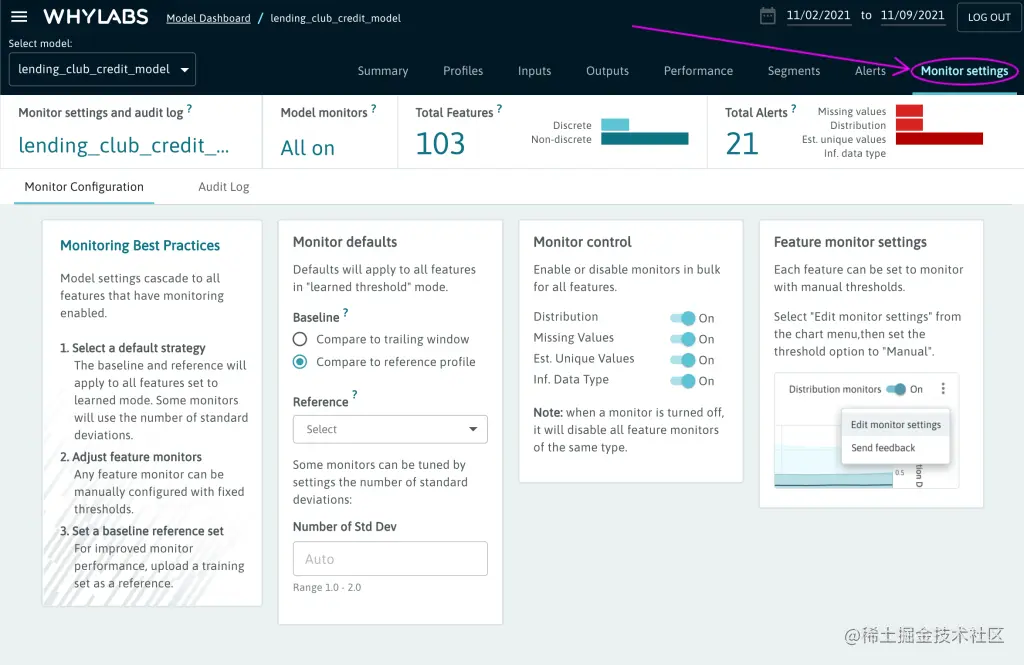
Task: Click help icon next to Total Features
Action: (499, 109)
